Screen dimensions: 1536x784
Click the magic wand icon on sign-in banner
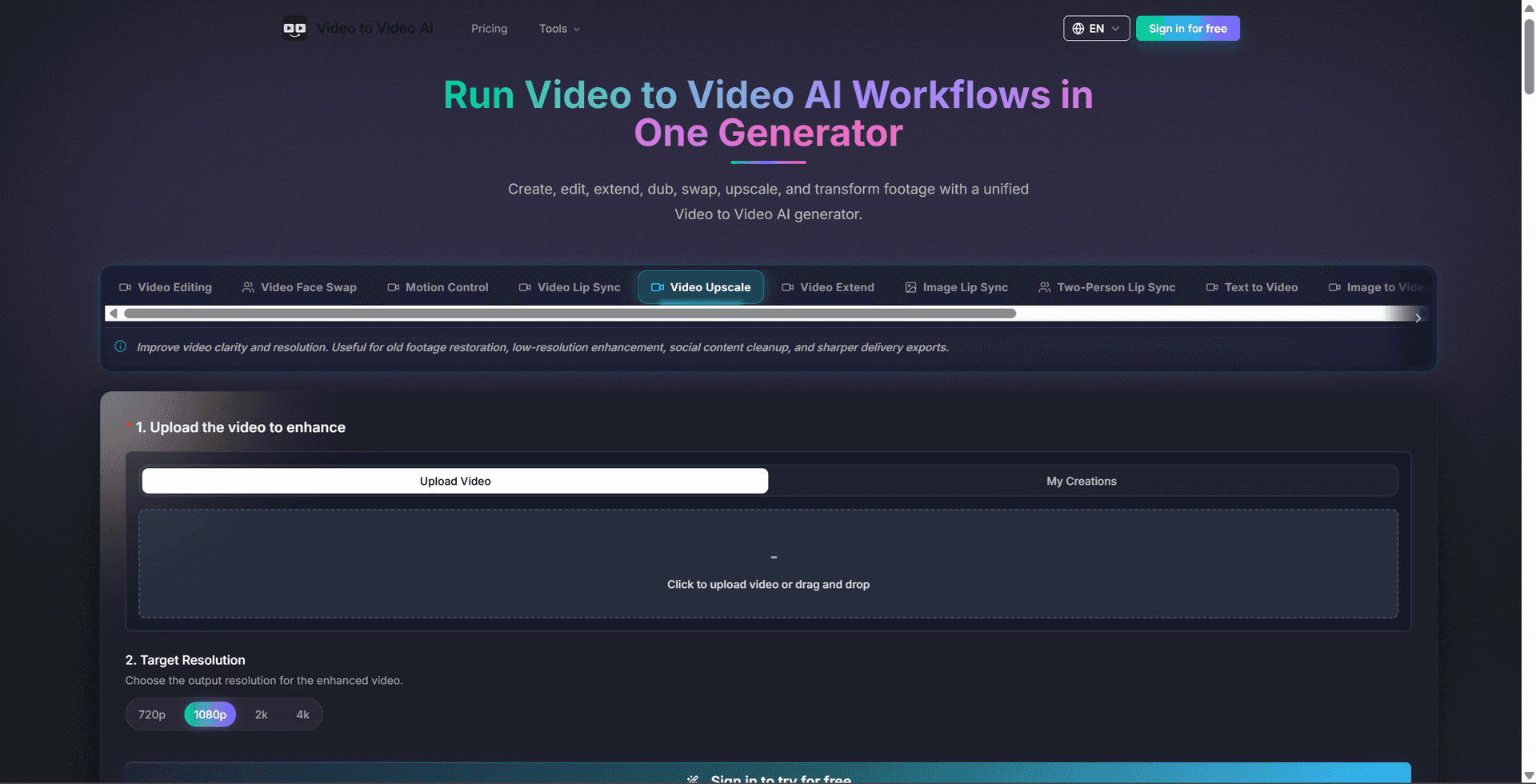pyautogui.click(x=693, y=779)
